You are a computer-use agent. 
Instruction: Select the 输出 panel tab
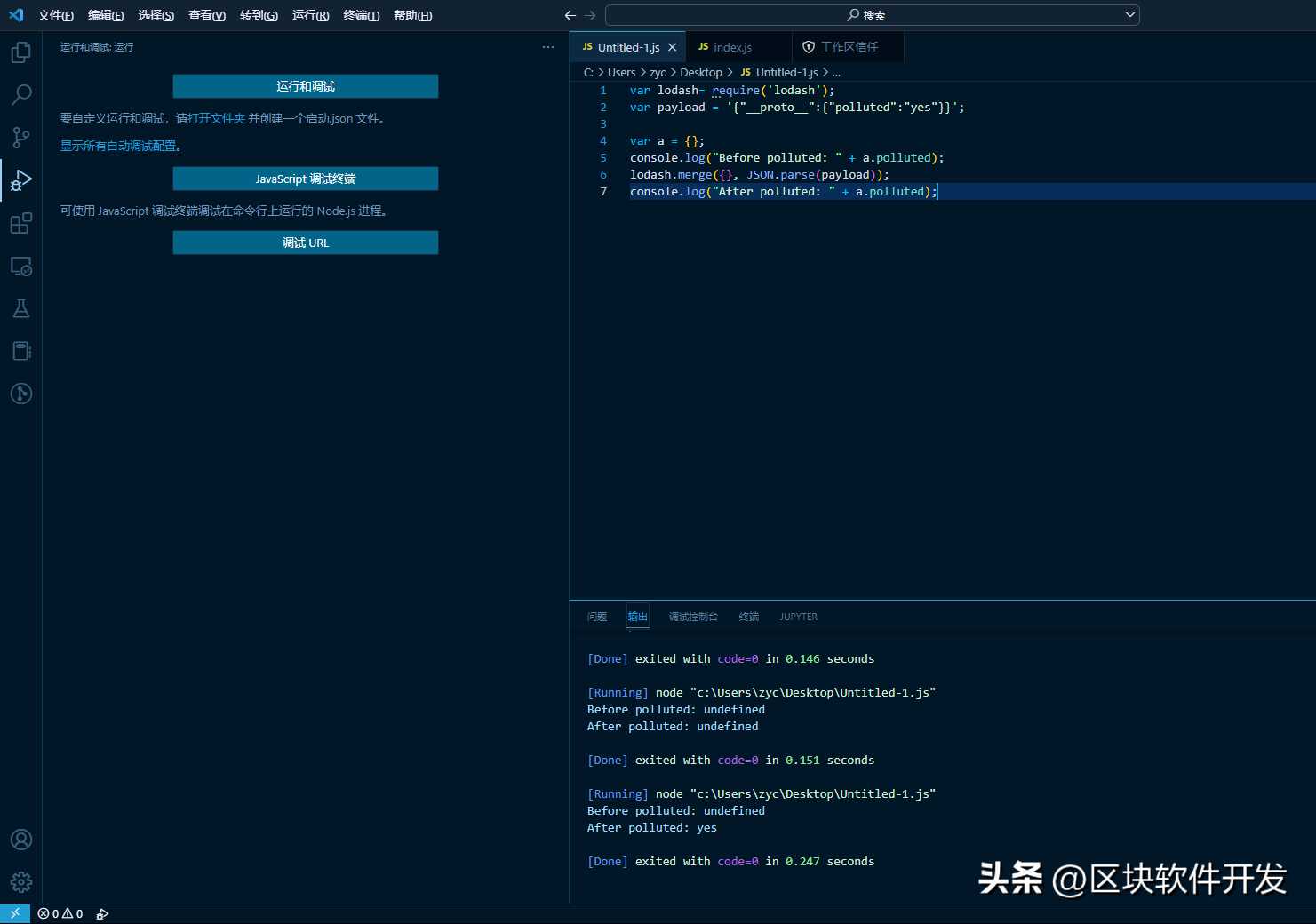click(x=638, y=617)
